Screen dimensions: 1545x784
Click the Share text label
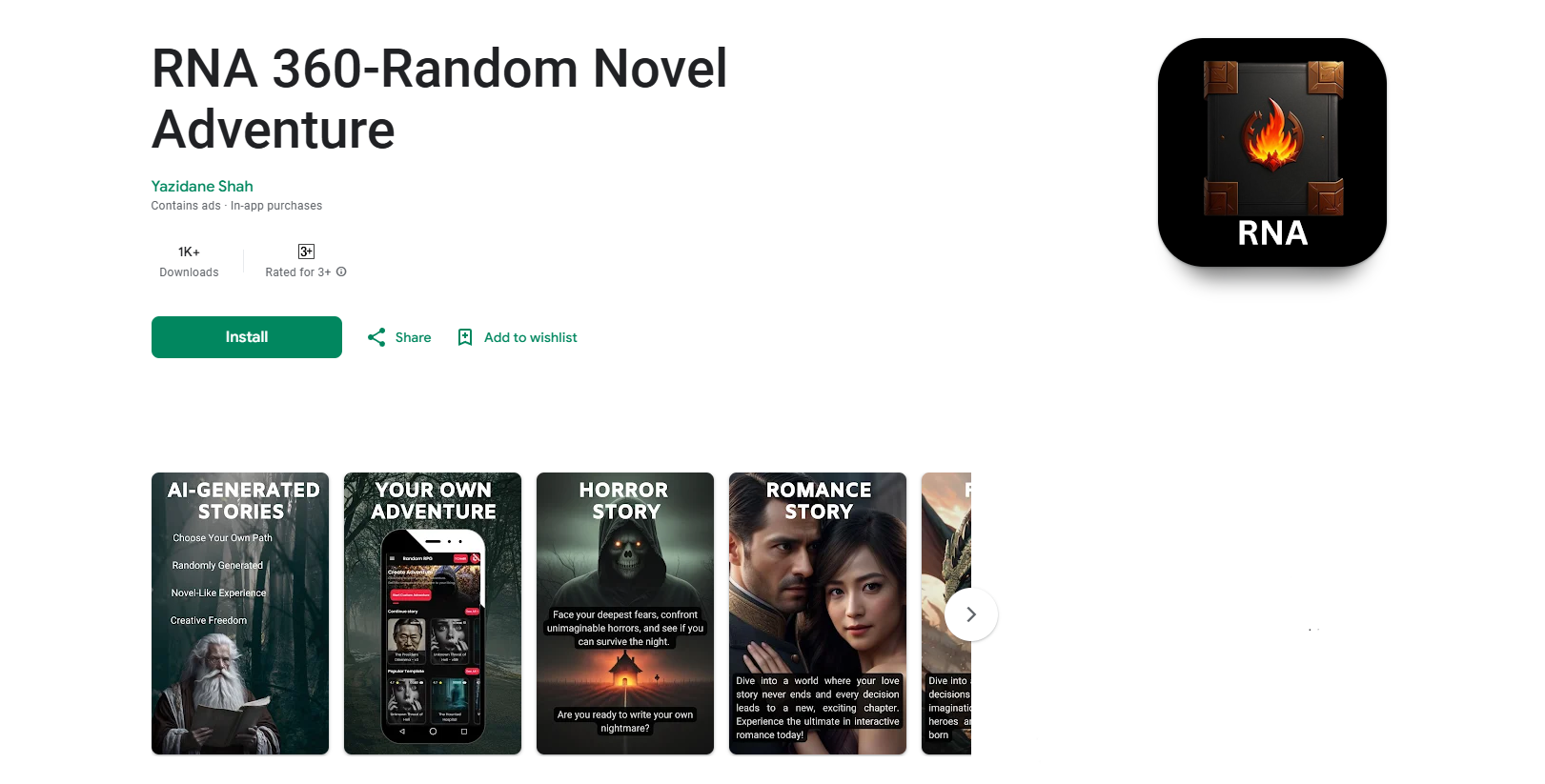413,337
